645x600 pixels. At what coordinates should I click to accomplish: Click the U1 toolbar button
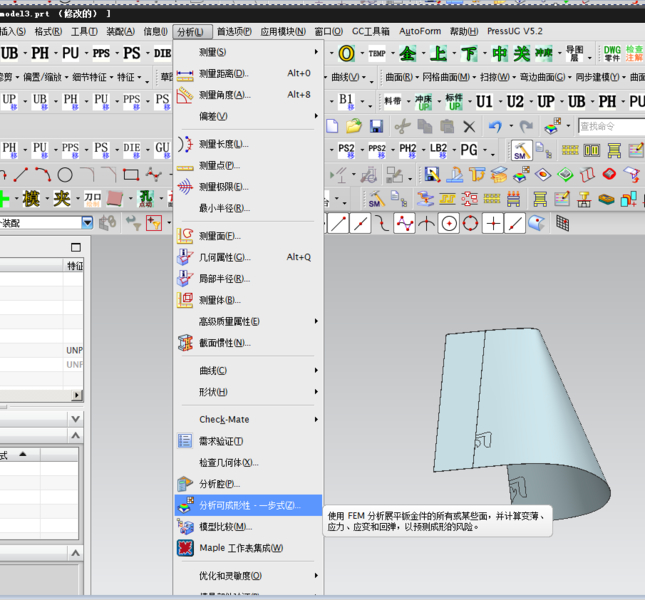tap(484, 102)
